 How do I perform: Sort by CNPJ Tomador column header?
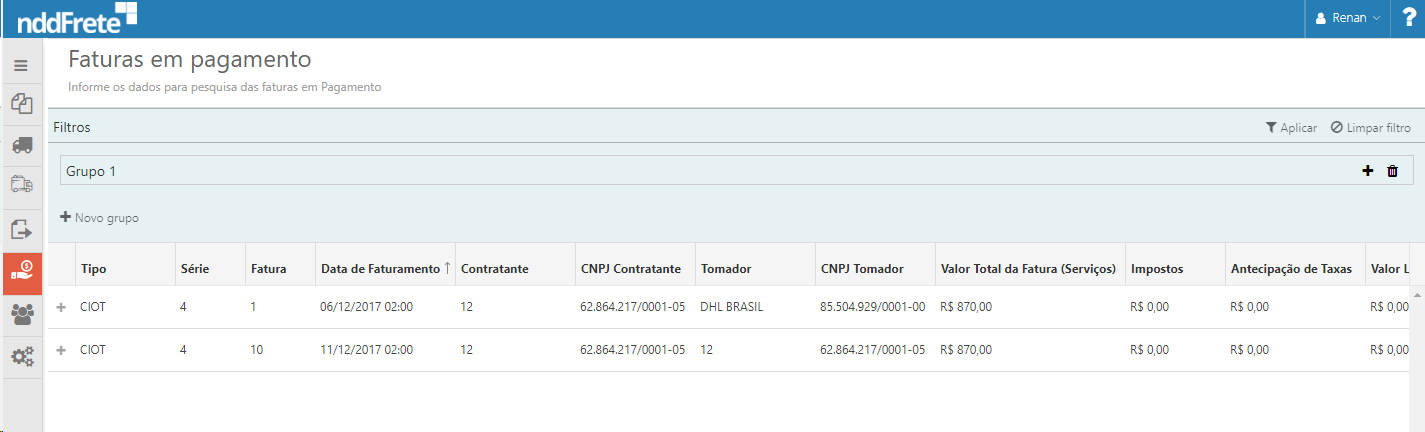click(862, 269)
